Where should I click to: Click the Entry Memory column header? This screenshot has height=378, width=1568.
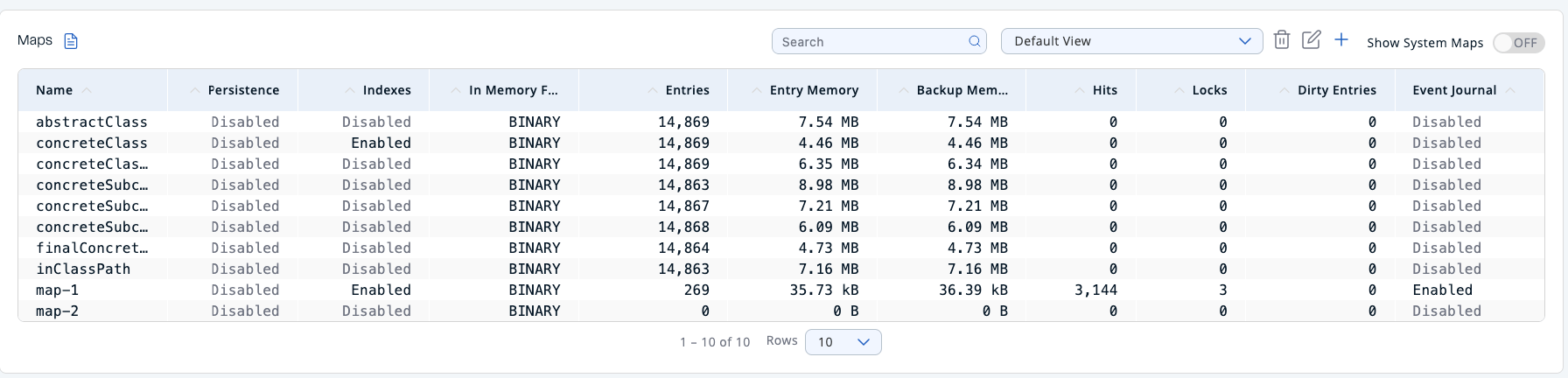tap(814, 90)
